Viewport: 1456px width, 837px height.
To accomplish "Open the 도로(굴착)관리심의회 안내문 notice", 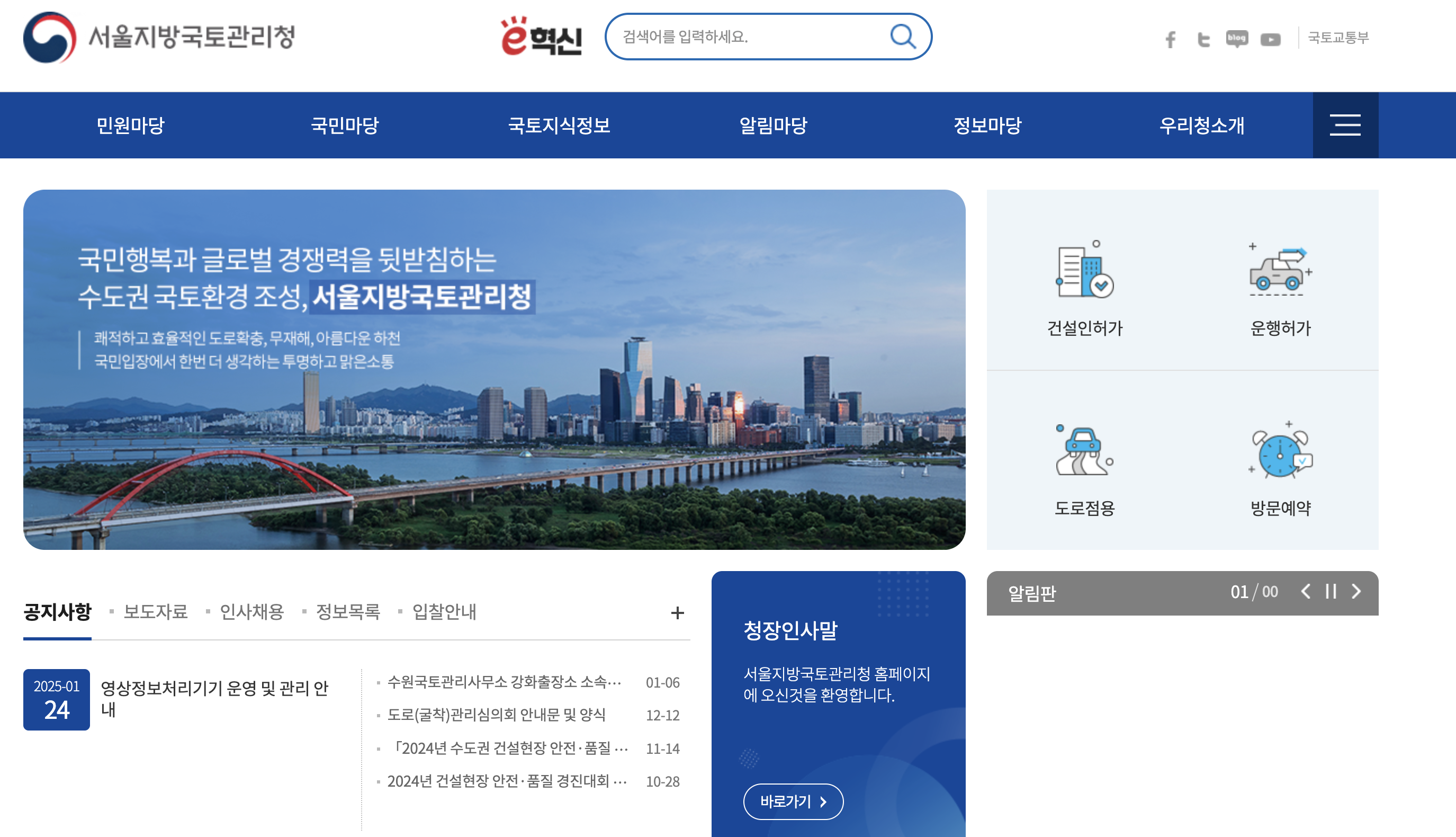I will pos(496,715).
